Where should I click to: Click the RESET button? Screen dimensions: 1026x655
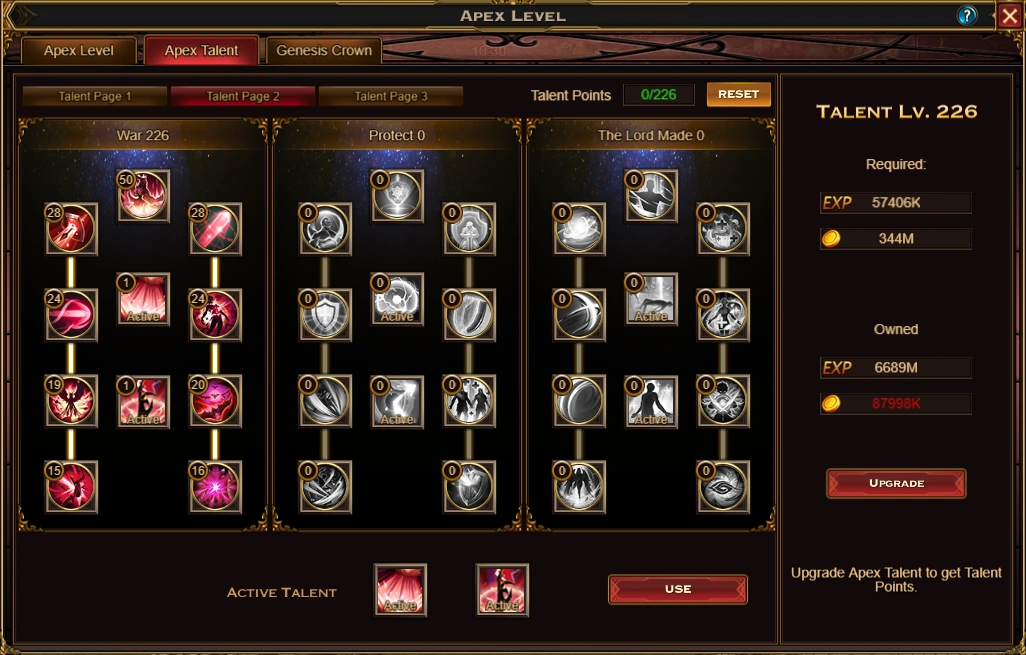(739, 94)
